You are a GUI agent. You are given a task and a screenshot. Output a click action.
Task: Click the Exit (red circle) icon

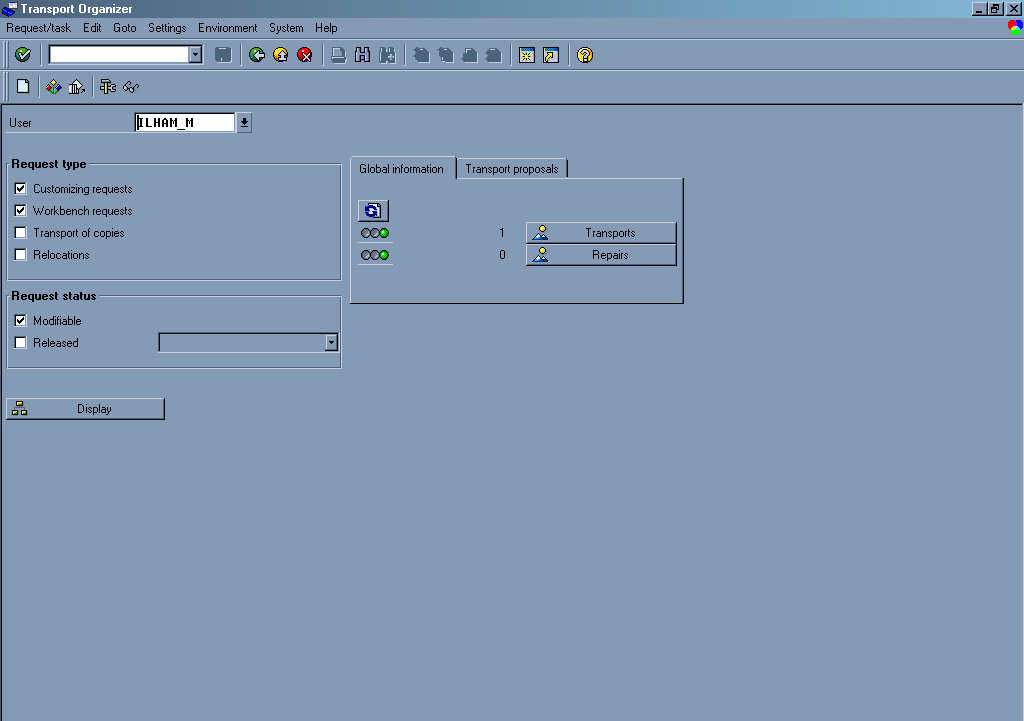coord(306,54)
